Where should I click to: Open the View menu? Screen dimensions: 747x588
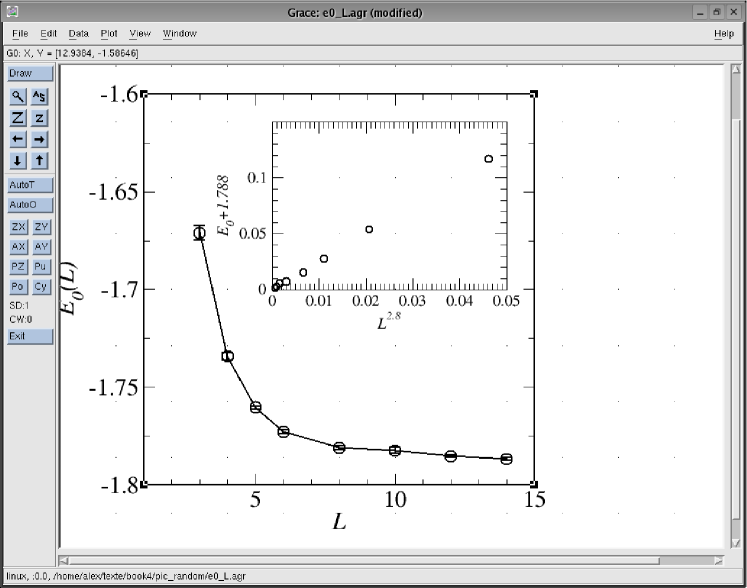click(x=140, y=33)
